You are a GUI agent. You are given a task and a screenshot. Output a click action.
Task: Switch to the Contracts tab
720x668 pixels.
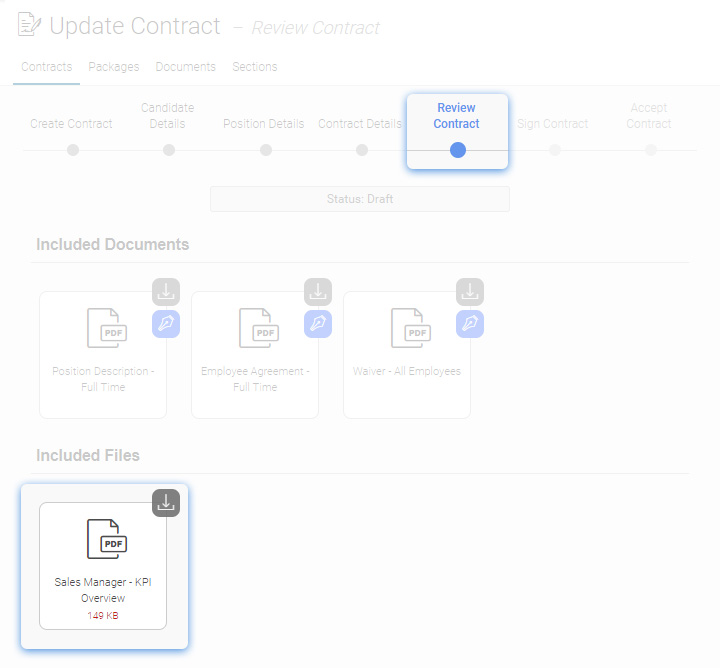[46, 67]
